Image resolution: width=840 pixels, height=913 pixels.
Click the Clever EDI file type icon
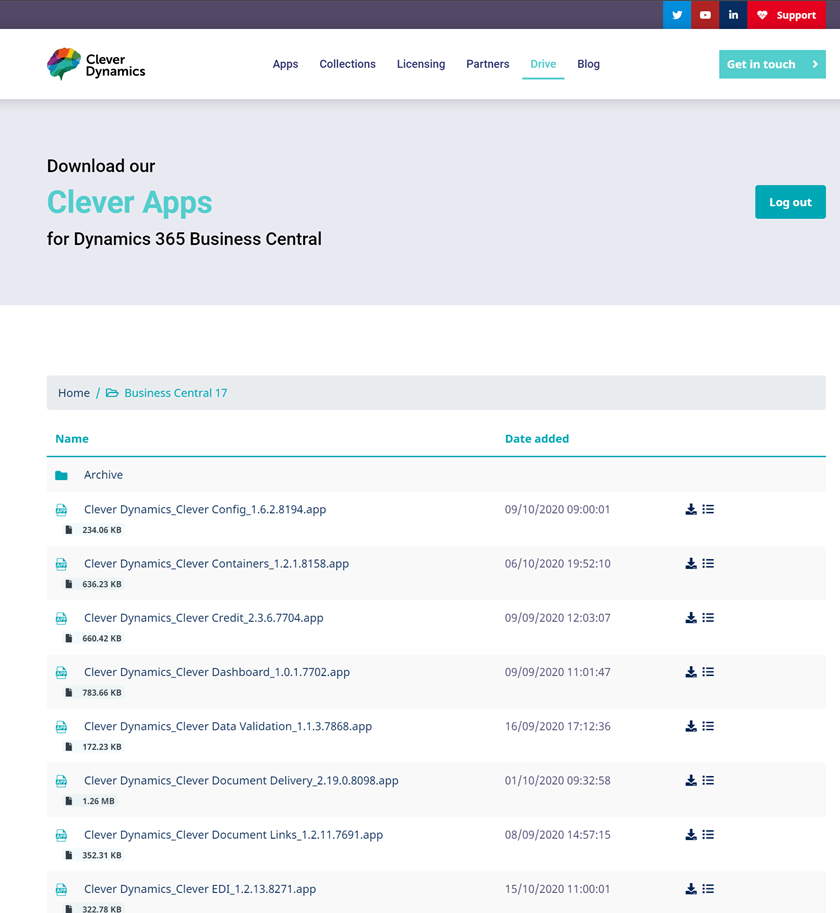pos(61,889)
